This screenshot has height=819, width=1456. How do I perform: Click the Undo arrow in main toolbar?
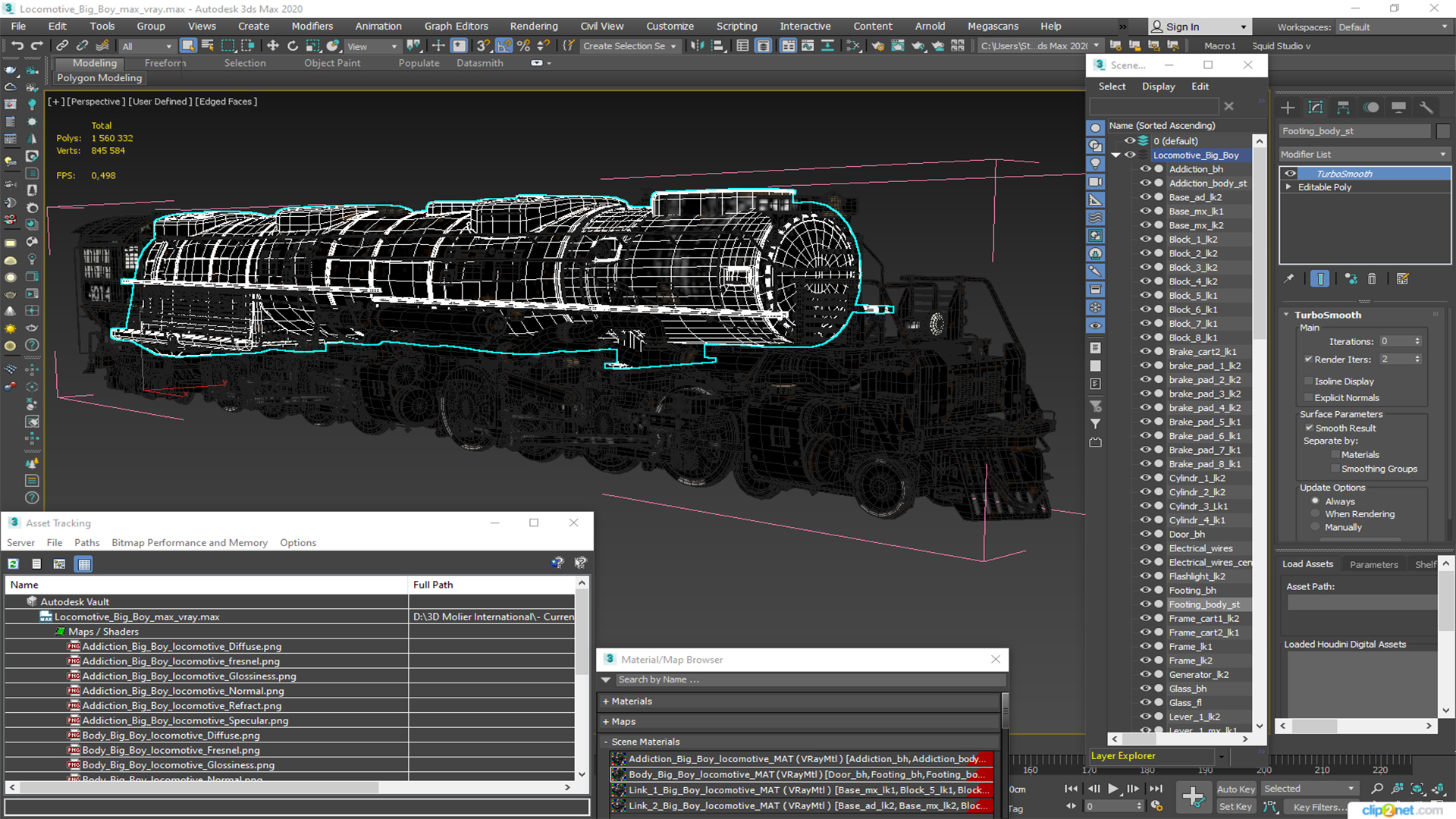click(x=17, y=45)
